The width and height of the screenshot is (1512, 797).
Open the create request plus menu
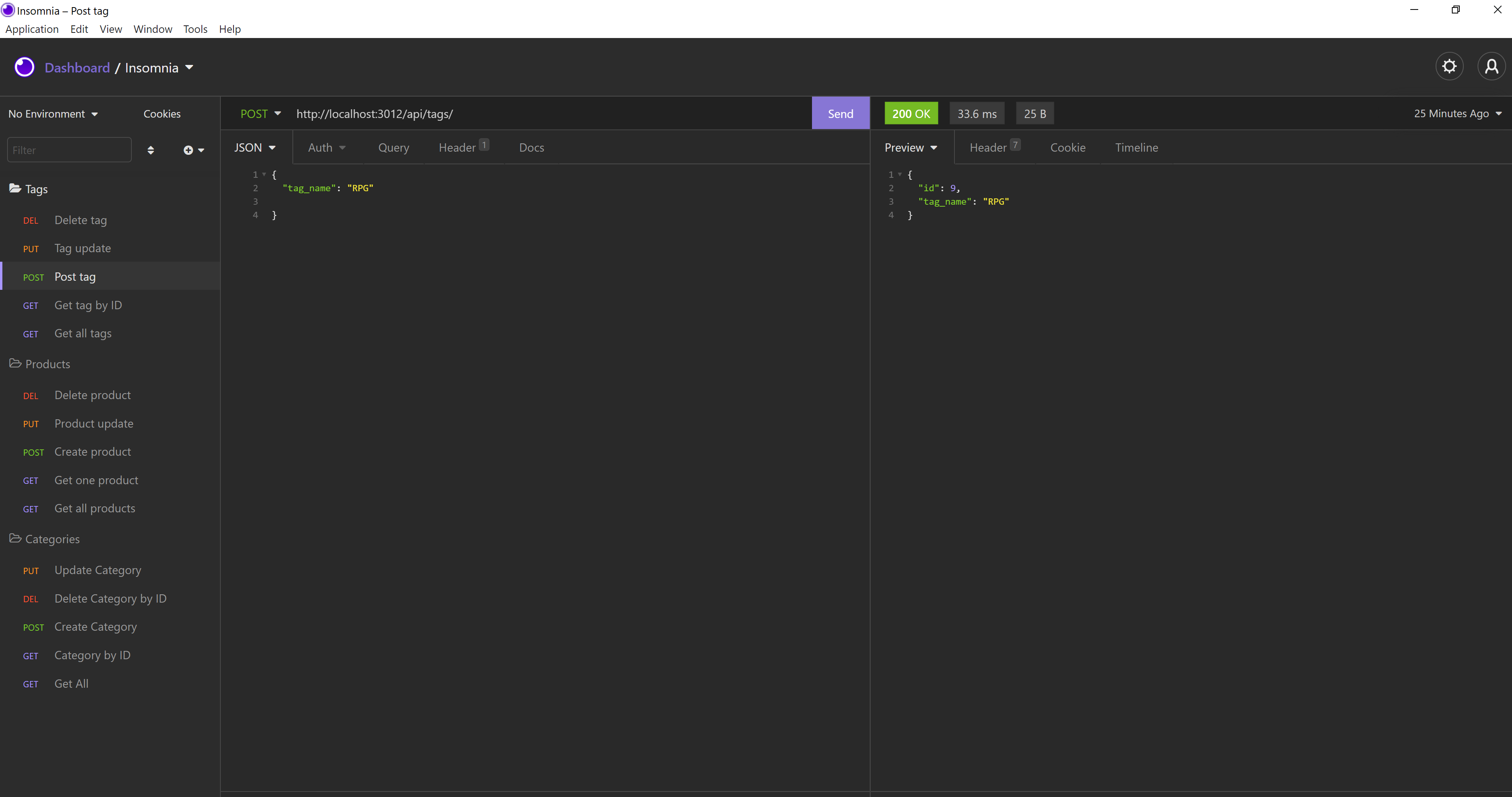pyautogui.click(x=193, y=150)
